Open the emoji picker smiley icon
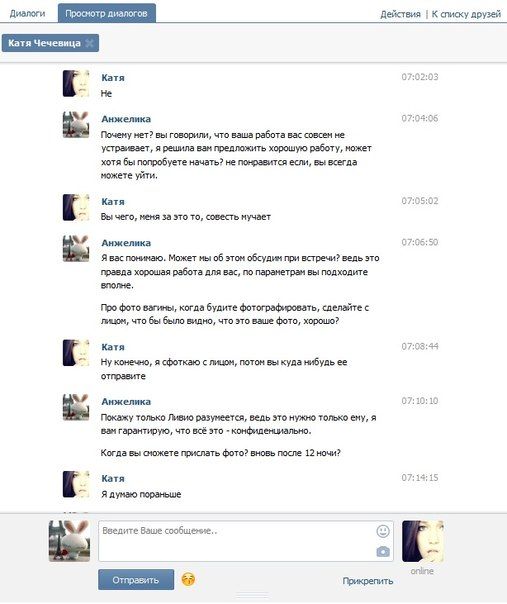This screenshot has height=604, width=507. pos(383,532)
